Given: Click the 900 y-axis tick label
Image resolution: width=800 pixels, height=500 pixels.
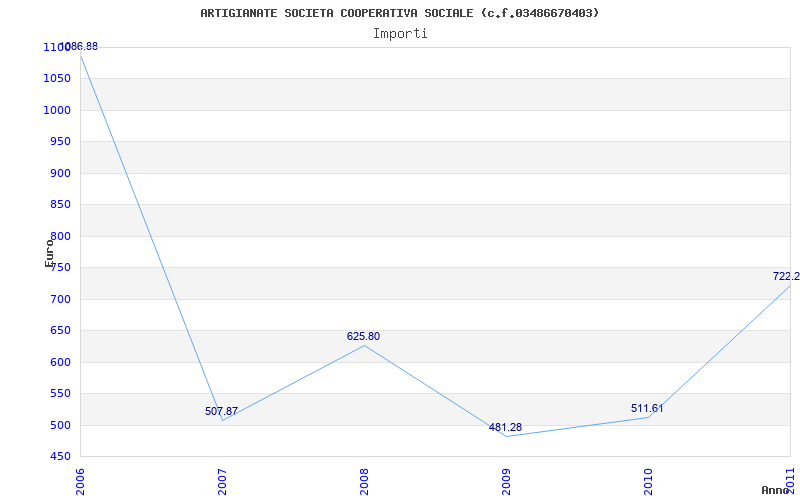Looking at the screenshot, I should click(60, 173).
